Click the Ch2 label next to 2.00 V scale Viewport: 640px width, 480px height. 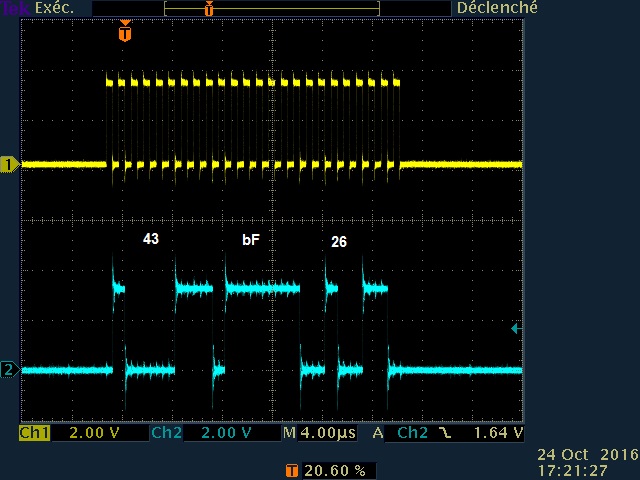166,433
